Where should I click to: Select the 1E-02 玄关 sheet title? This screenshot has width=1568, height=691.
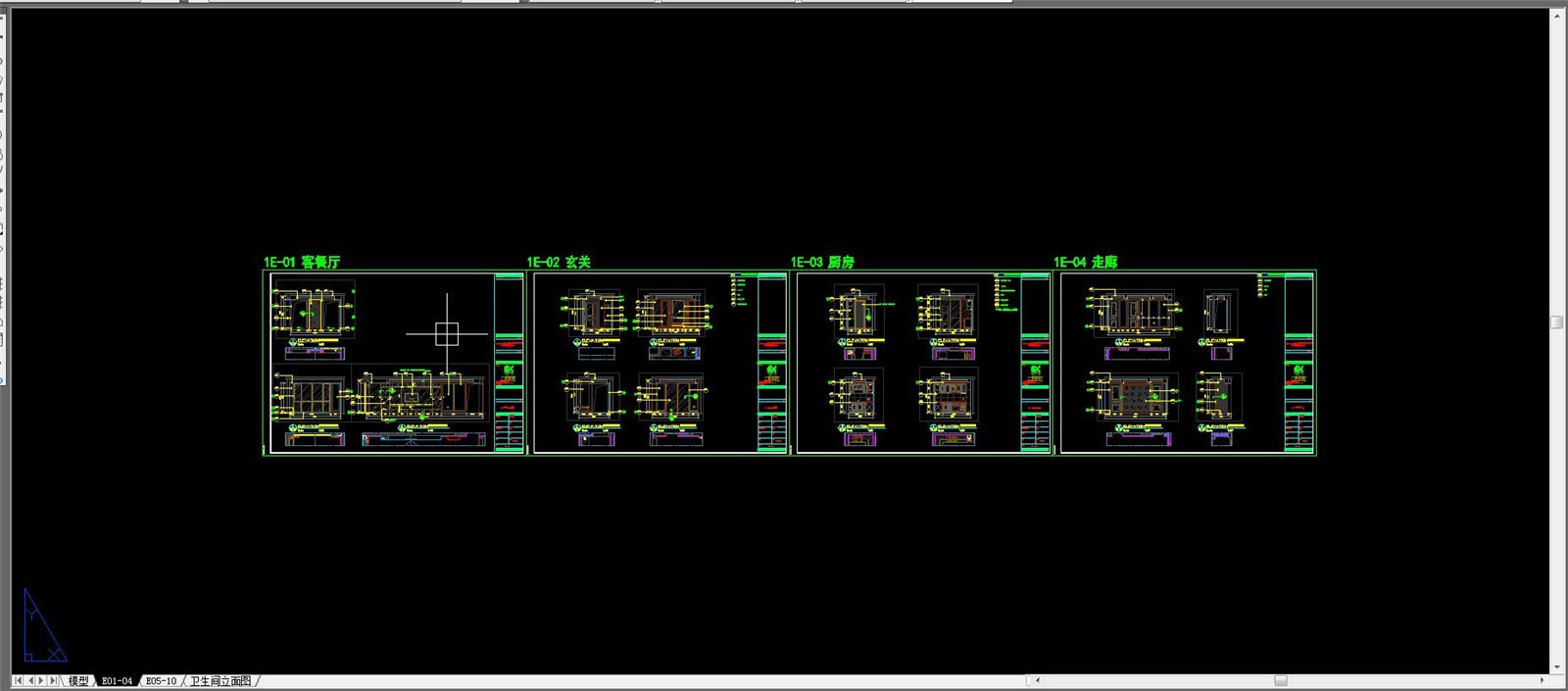[559, 262]
